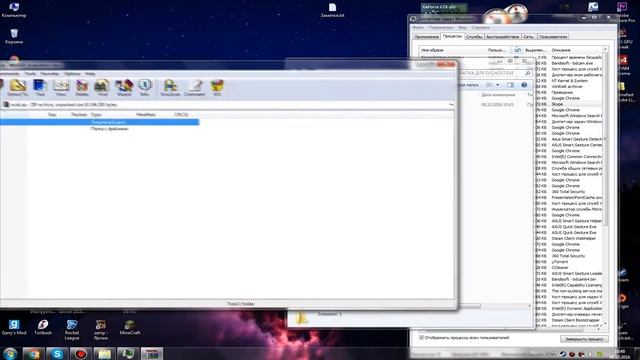Open Компьютер desktop icon
Viewport: 640px width, 360px height.
14,10
